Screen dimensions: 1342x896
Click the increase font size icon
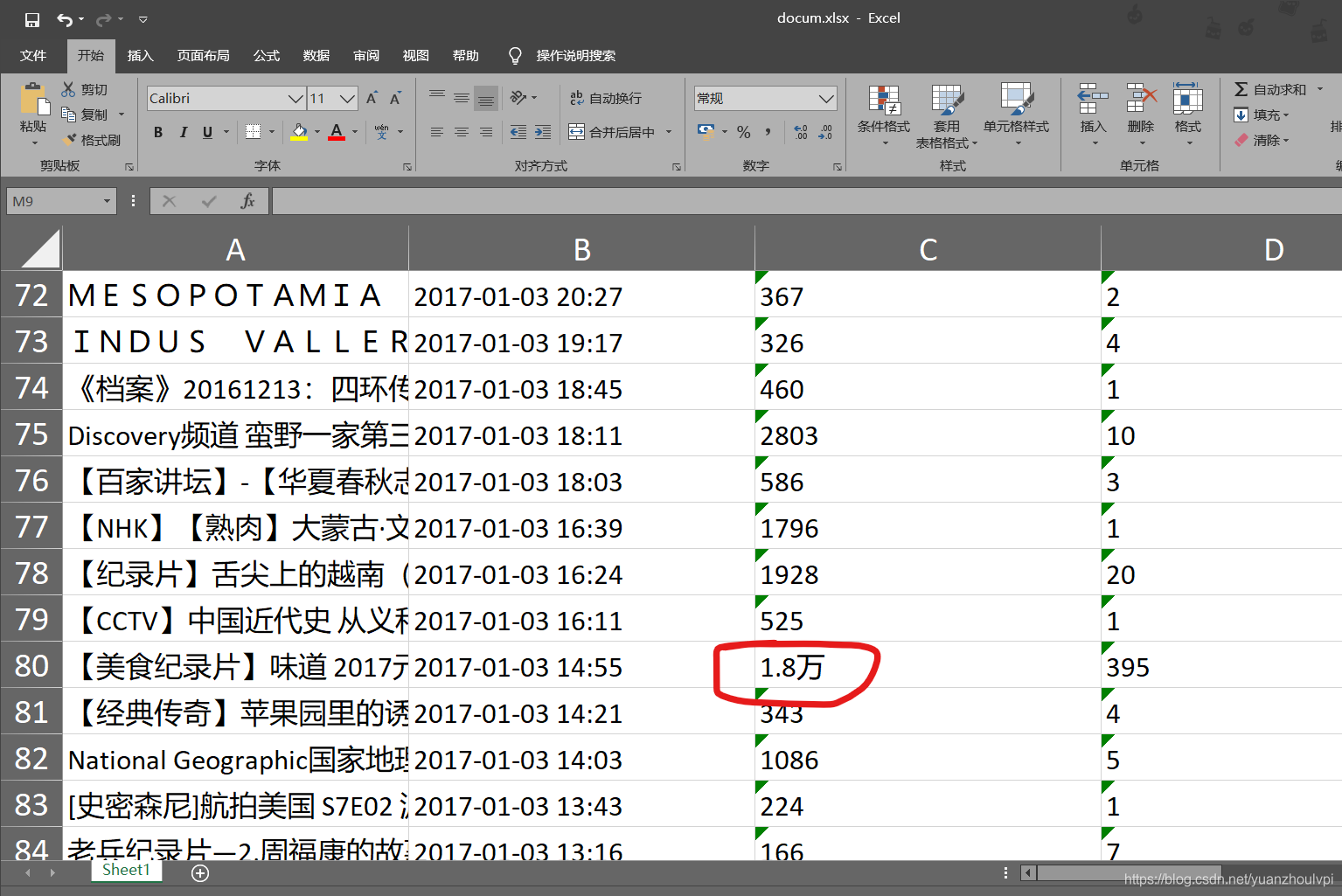tap(372, 98)
